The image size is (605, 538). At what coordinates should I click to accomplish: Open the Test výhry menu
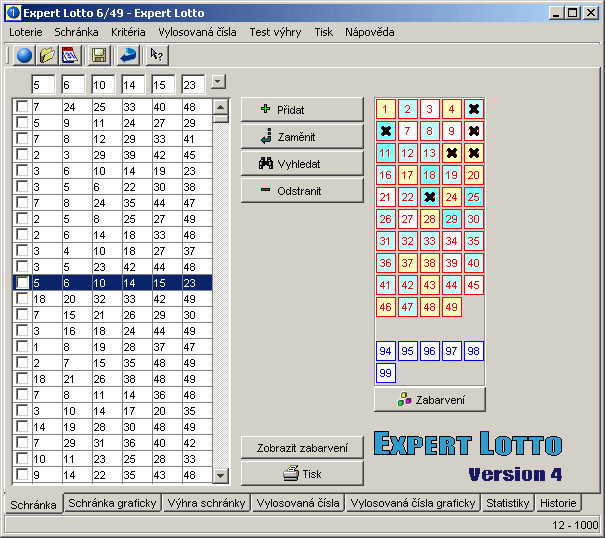(x=275, y=32)
